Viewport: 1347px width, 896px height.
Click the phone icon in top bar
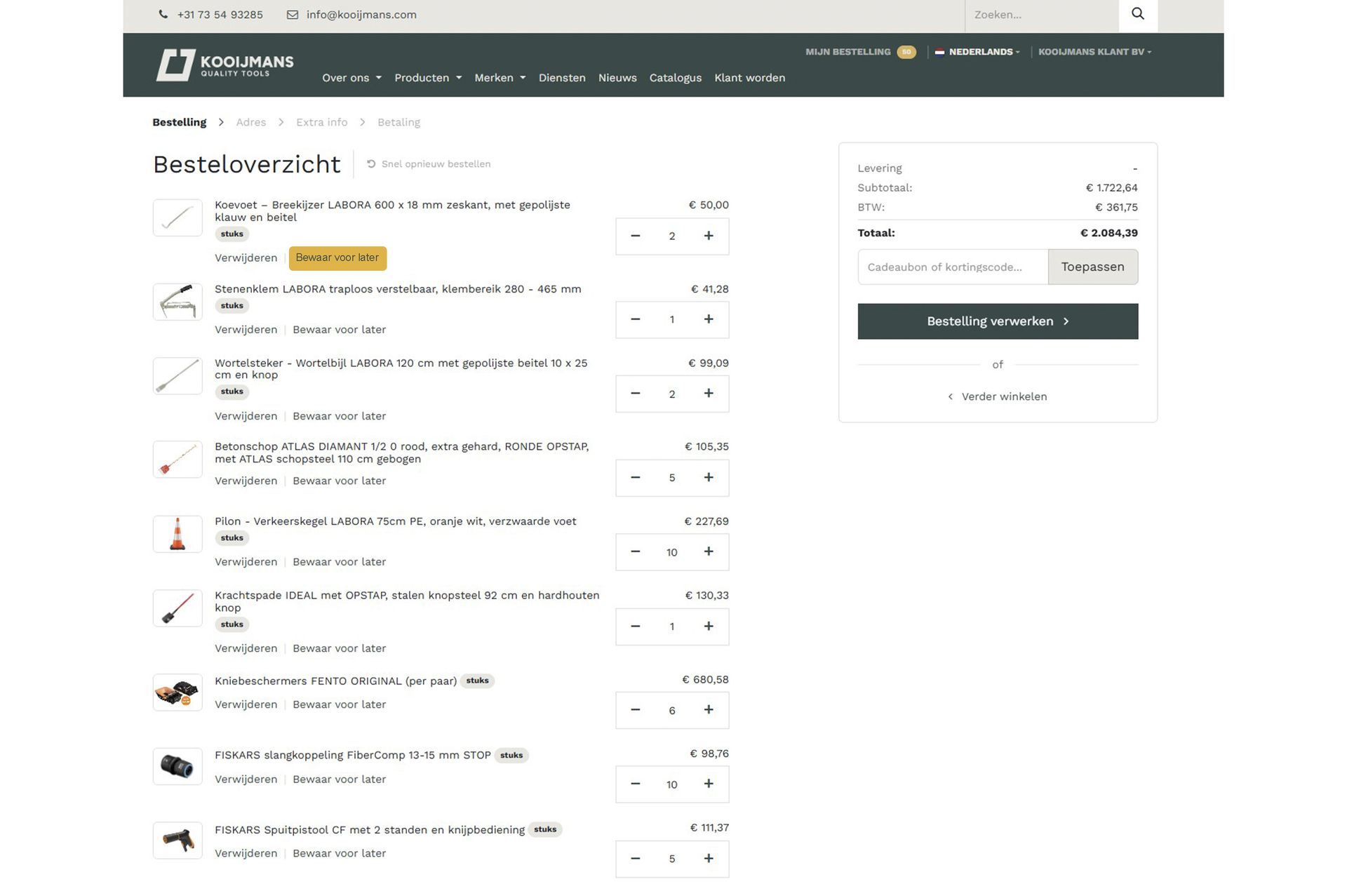pos(163,15)
